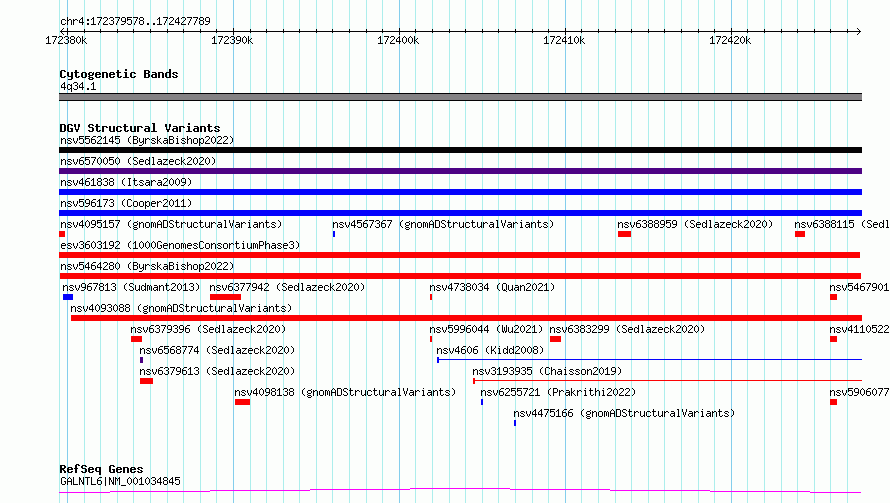
Task: Click nsv4475166 (gnomADStructuralVariants) label
Action: click(624, 413)
